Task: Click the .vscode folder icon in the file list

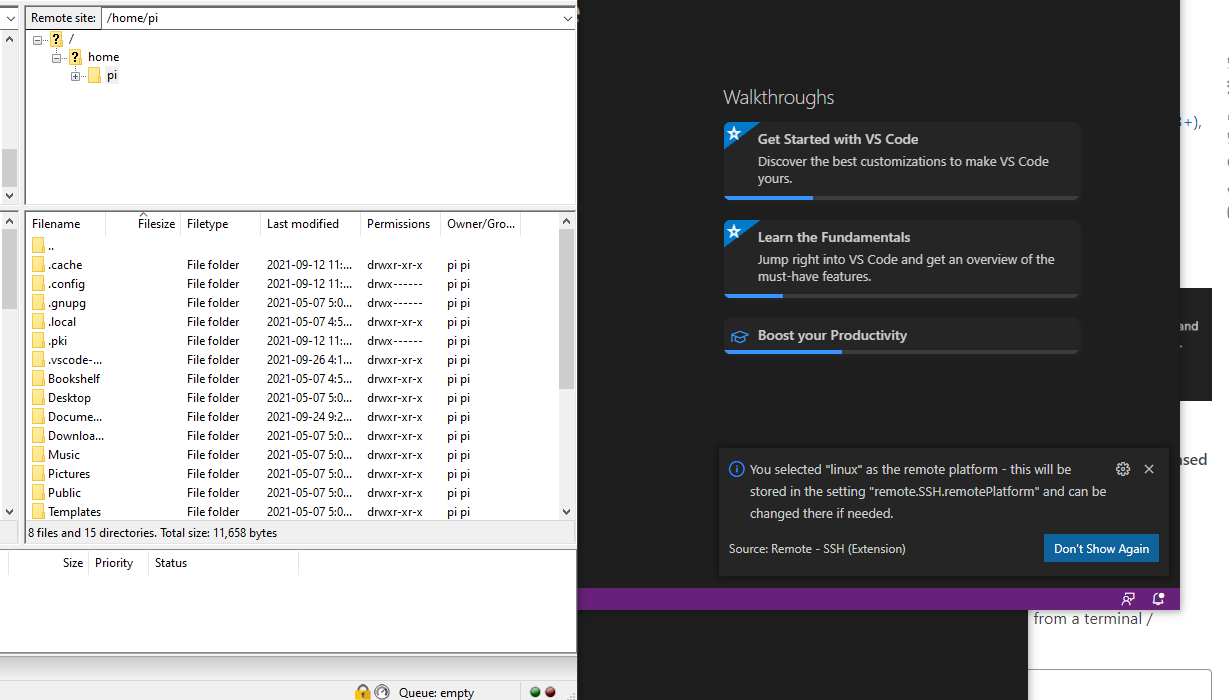Action: tap(39, 360)
